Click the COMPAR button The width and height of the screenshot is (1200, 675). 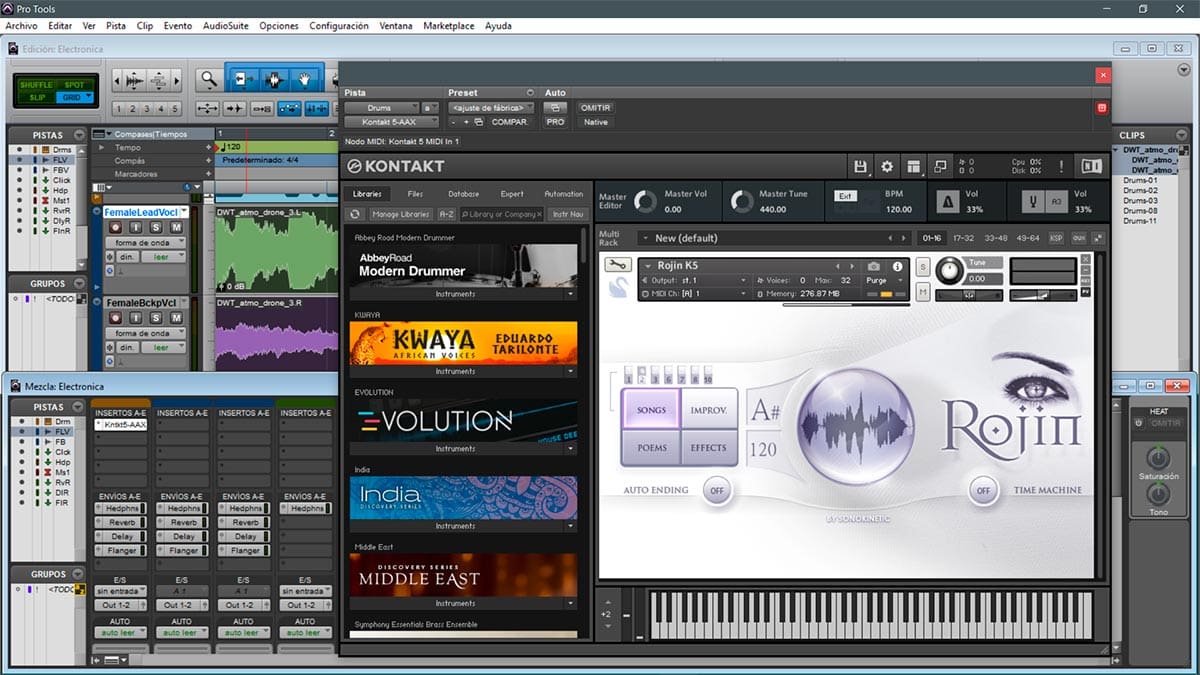pos(509,122)
